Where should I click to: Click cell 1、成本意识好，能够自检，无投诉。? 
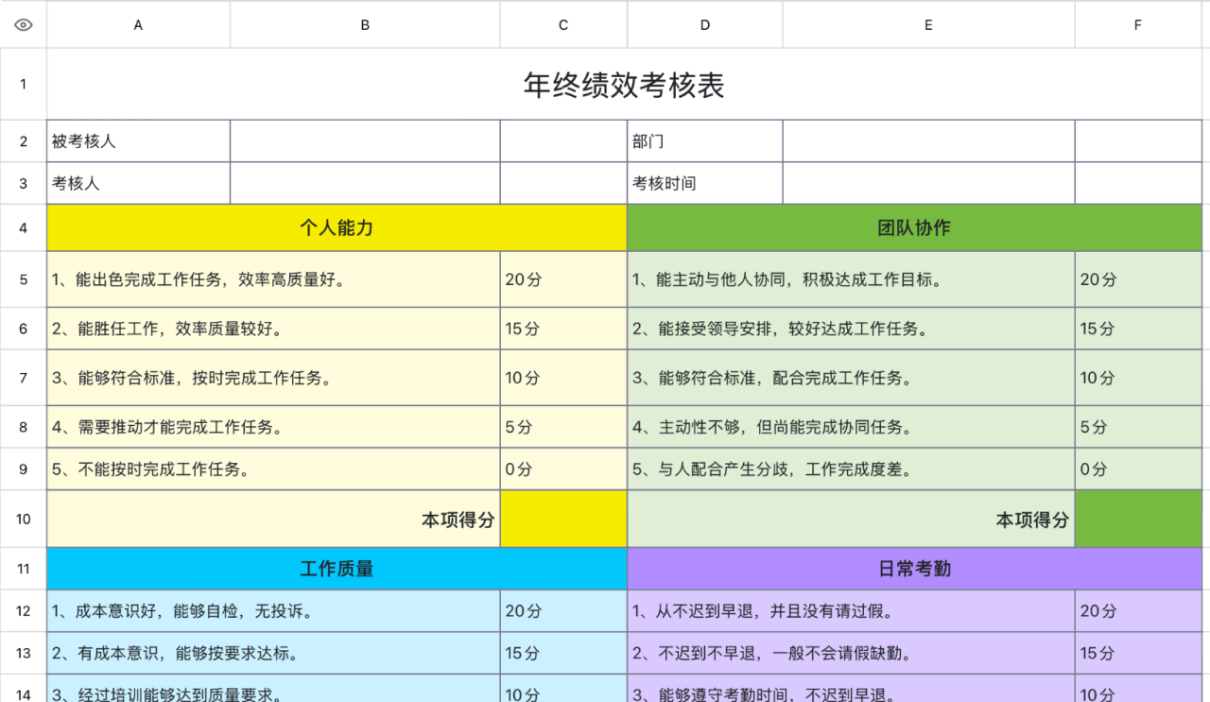click(273, 611)
